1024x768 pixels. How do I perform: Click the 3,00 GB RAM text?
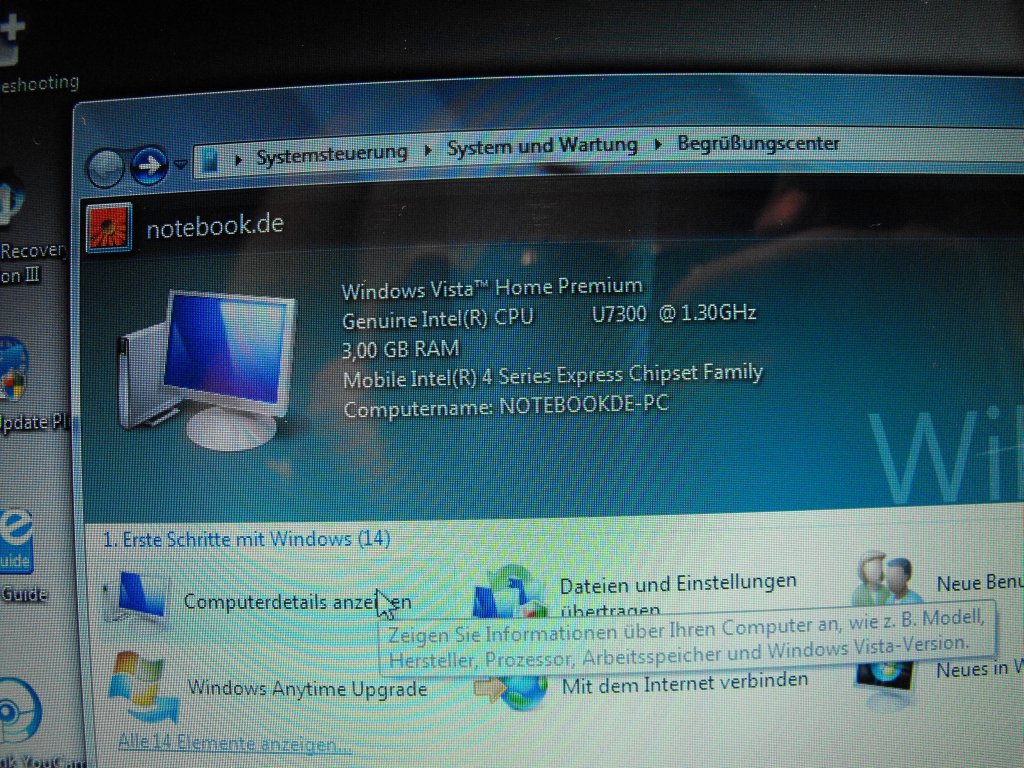click(x=400, y=349)
